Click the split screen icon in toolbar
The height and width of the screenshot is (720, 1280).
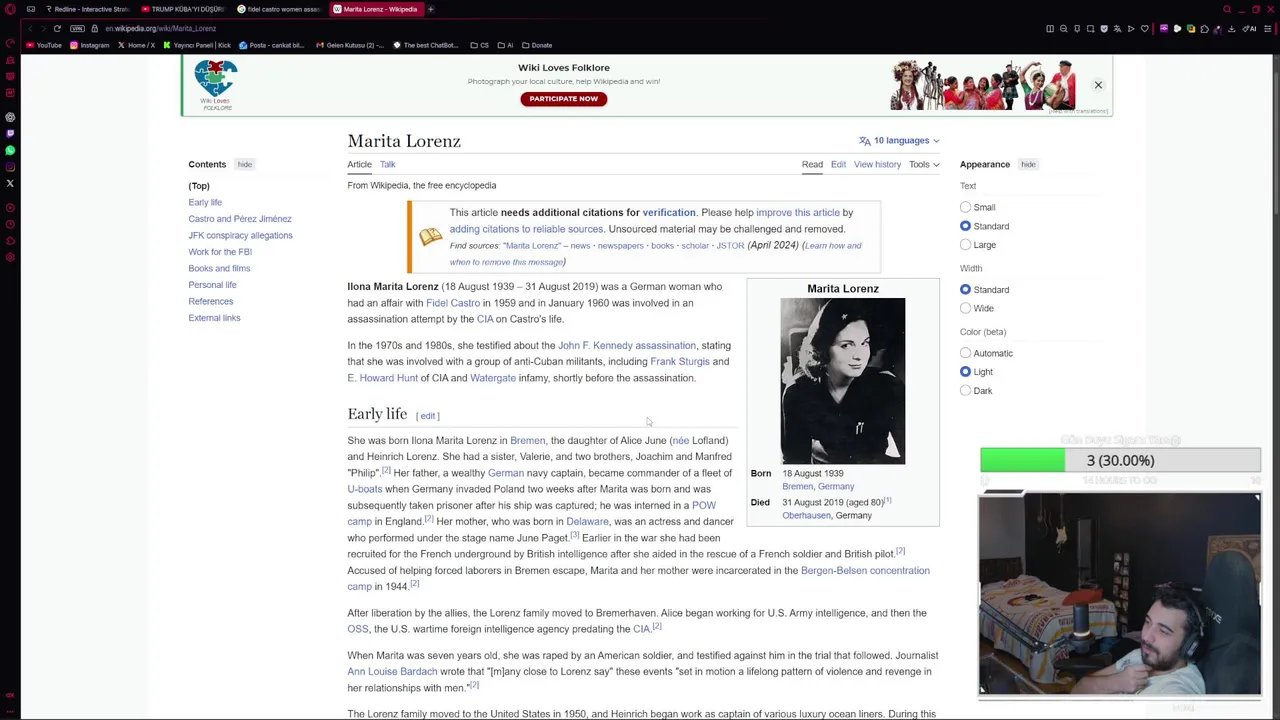(x=1049, y=29)
